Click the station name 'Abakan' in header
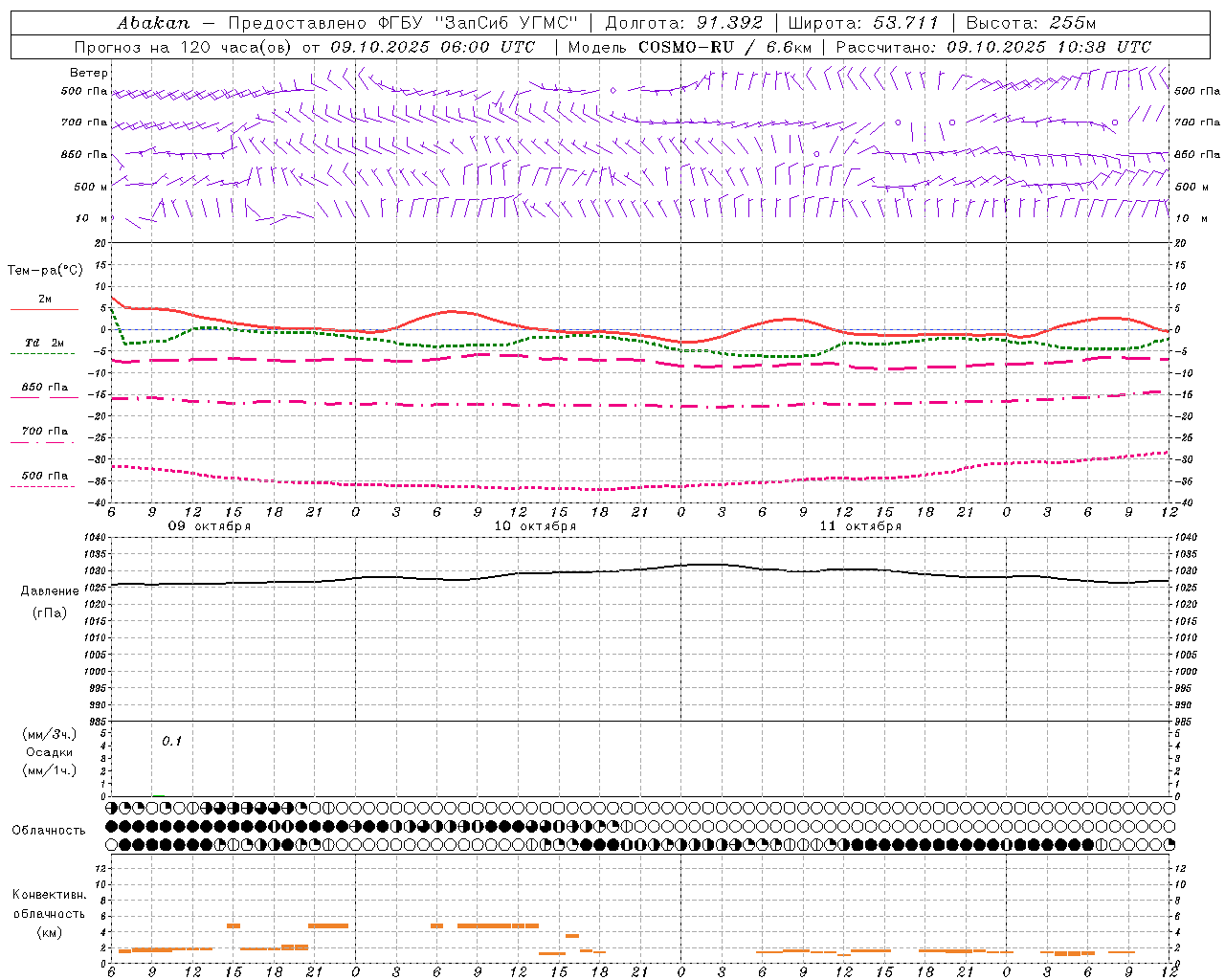The image size is (1225, 980). pos(154,23)
